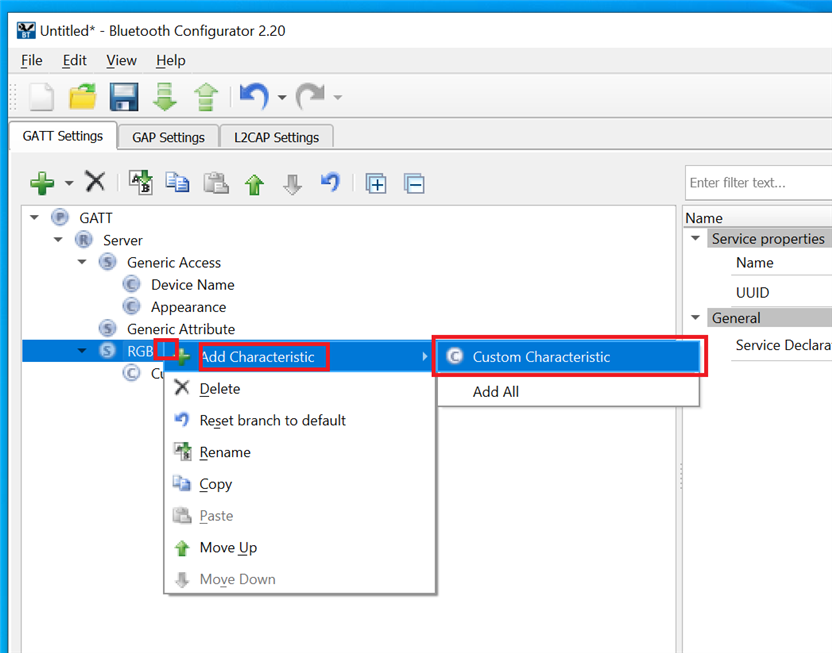Open a file with the folder icon
The height and width of the screenshot is (653, 832).
tap(82, 97)
